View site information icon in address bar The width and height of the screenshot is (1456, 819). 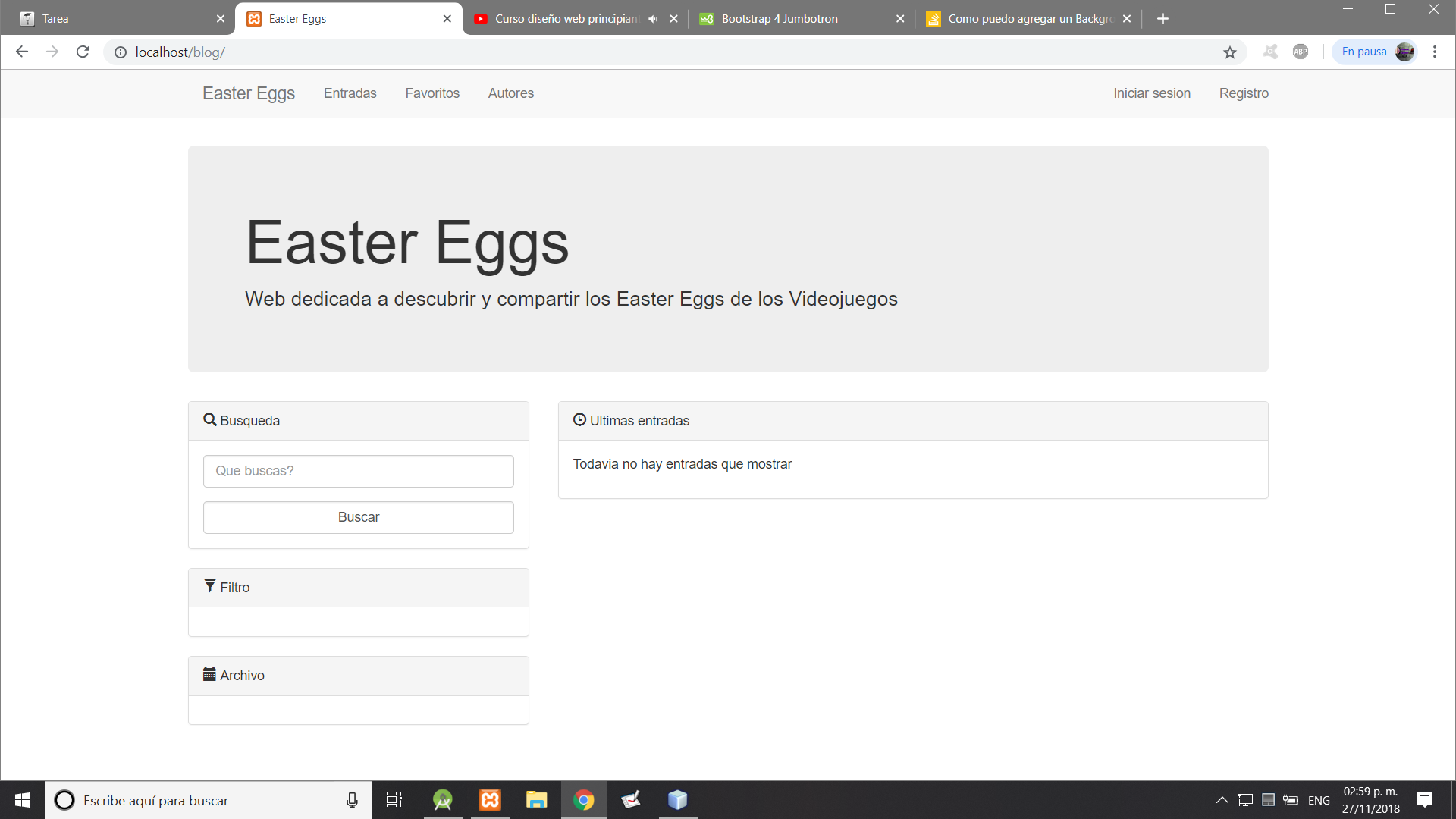click(x=121, y=52)
